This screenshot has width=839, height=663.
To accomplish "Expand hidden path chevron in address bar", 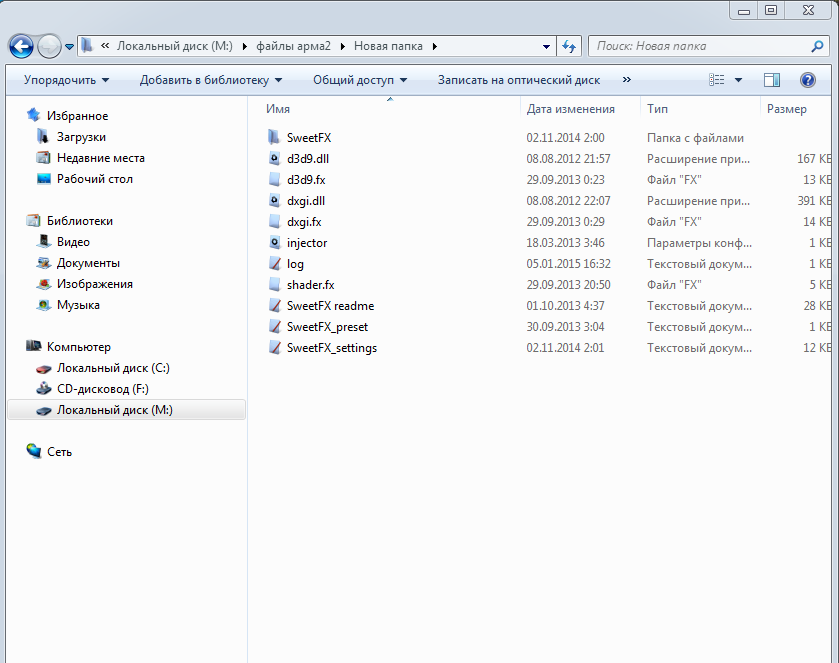I will (x=105, y=46).
